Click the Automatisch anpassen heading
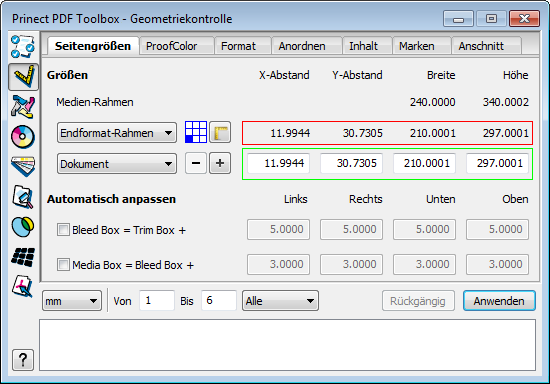Viewport: 550px width, 384px height. (111, 199)
